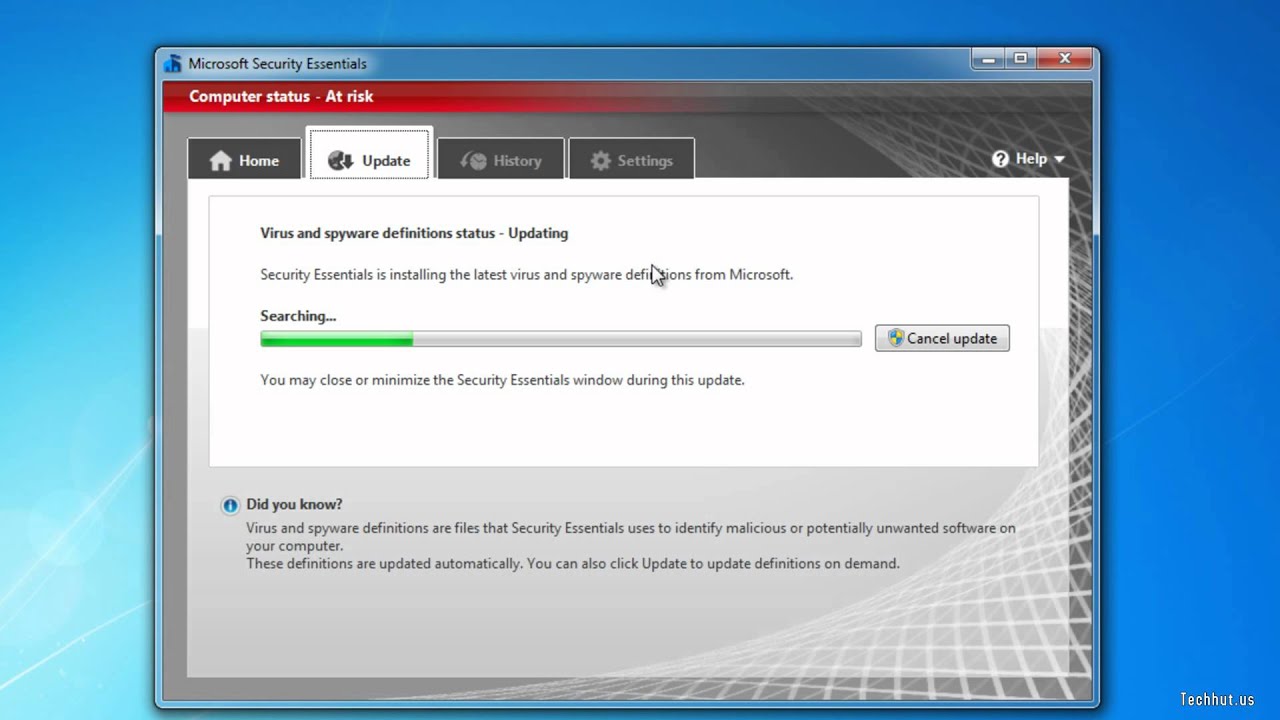Click the Did you know info icon
This screenshot has width=1280, height=720.
pos(231,505)
